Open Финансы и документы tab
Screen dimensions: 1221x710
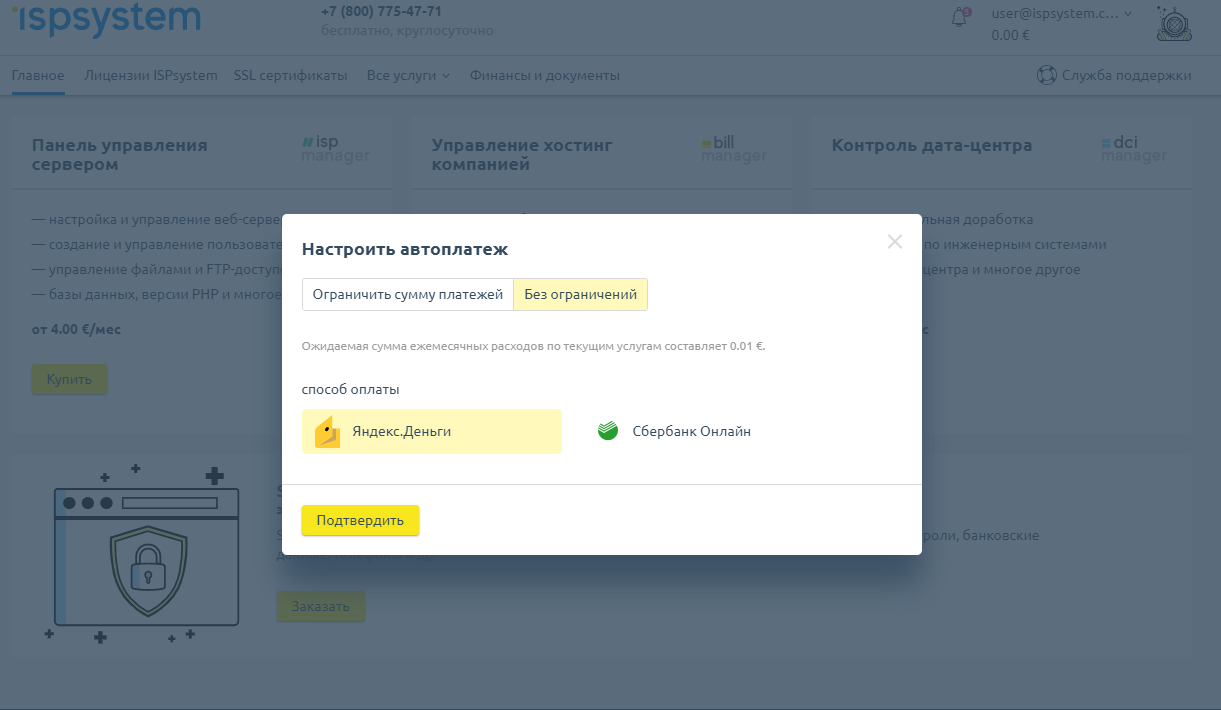(x=545, y=75)
